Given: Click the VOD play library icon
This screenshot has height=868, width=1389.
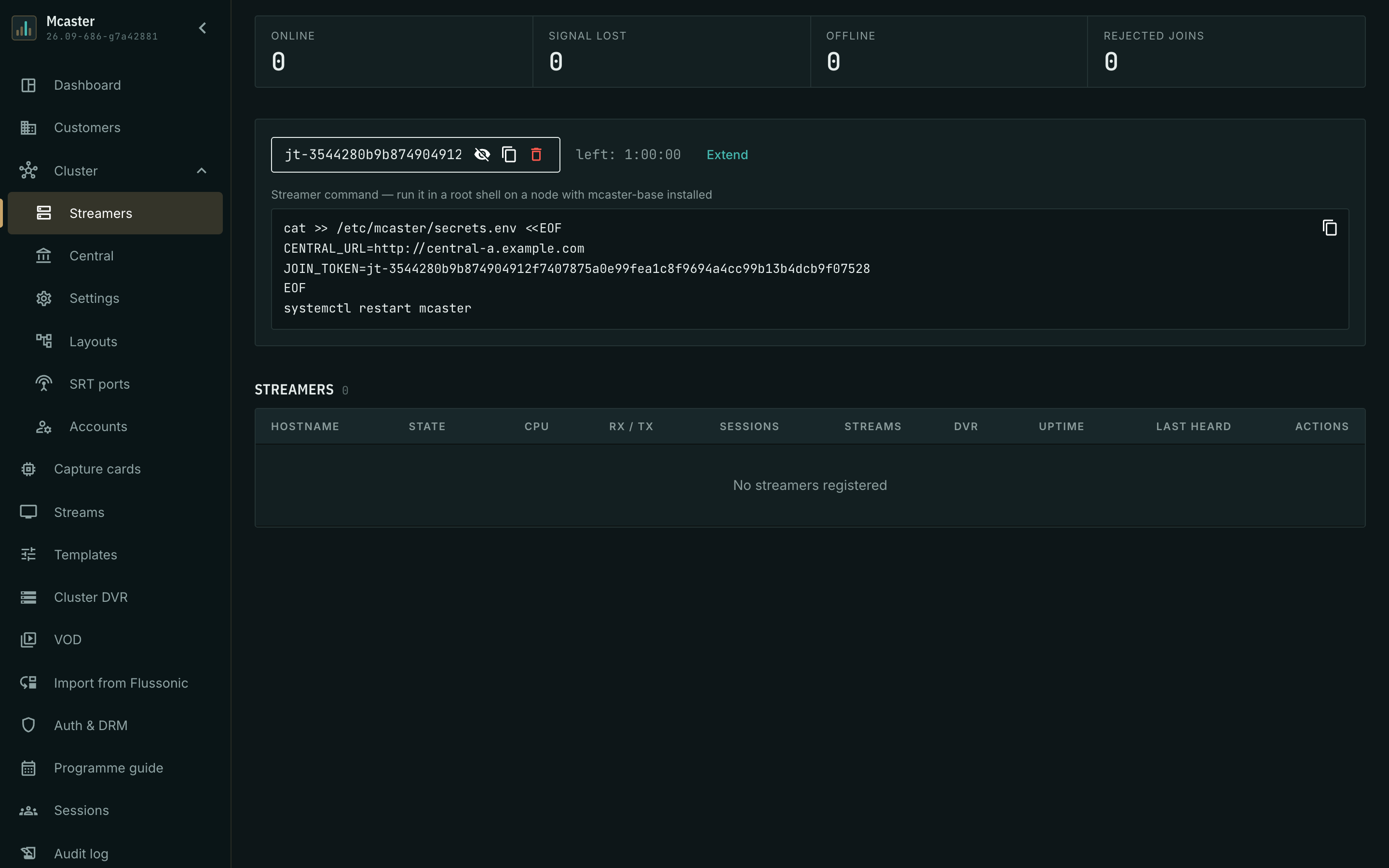Looking at the screenshot, I should pos(28,639).
